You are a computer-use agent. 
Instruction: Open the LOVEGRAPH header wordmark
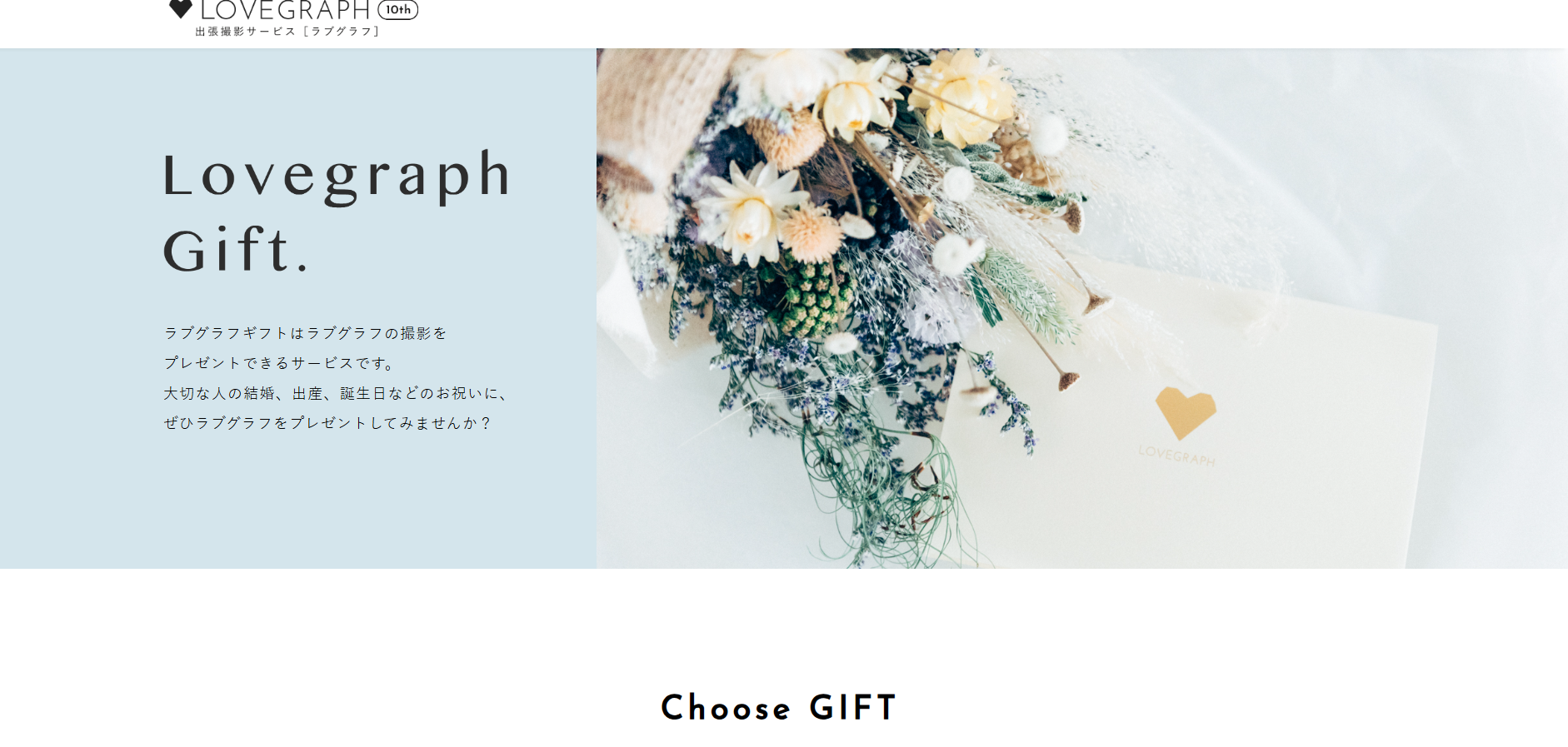click(285, 10)
